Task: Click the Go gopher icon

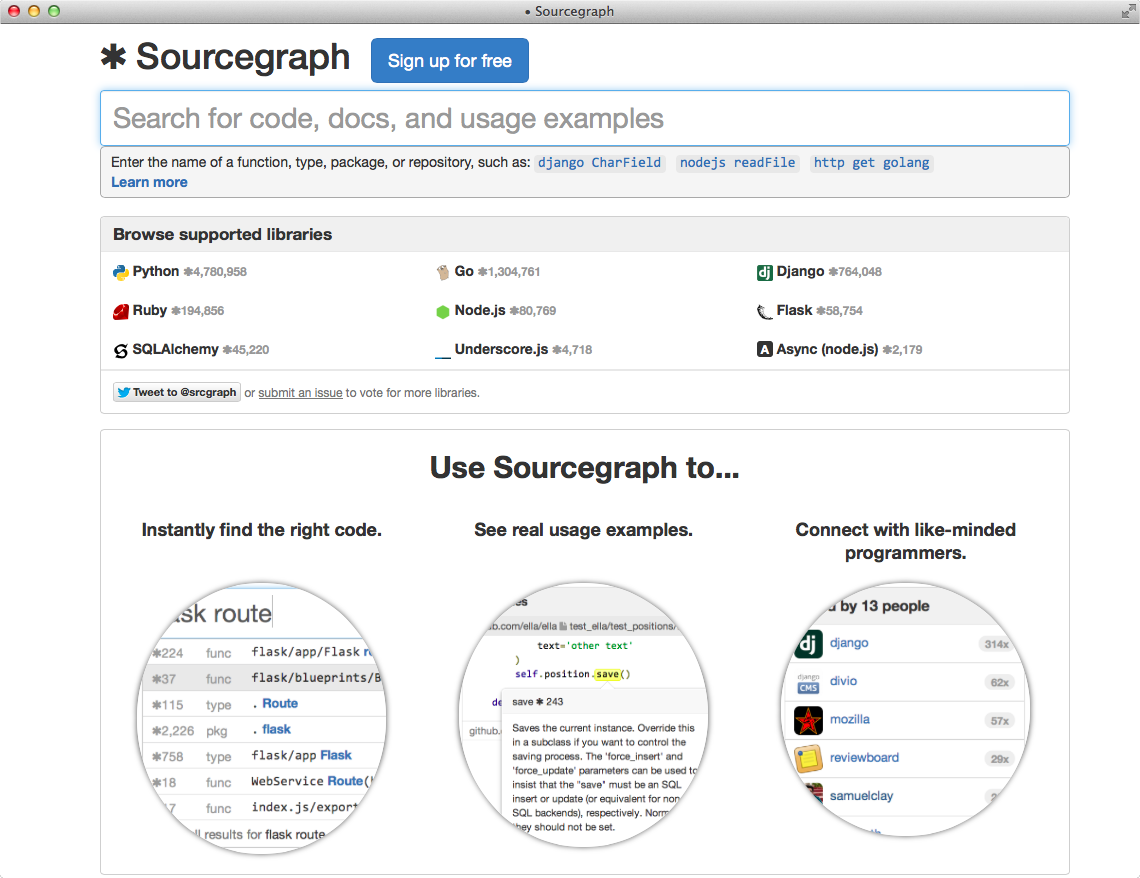Action: (443, 273)
